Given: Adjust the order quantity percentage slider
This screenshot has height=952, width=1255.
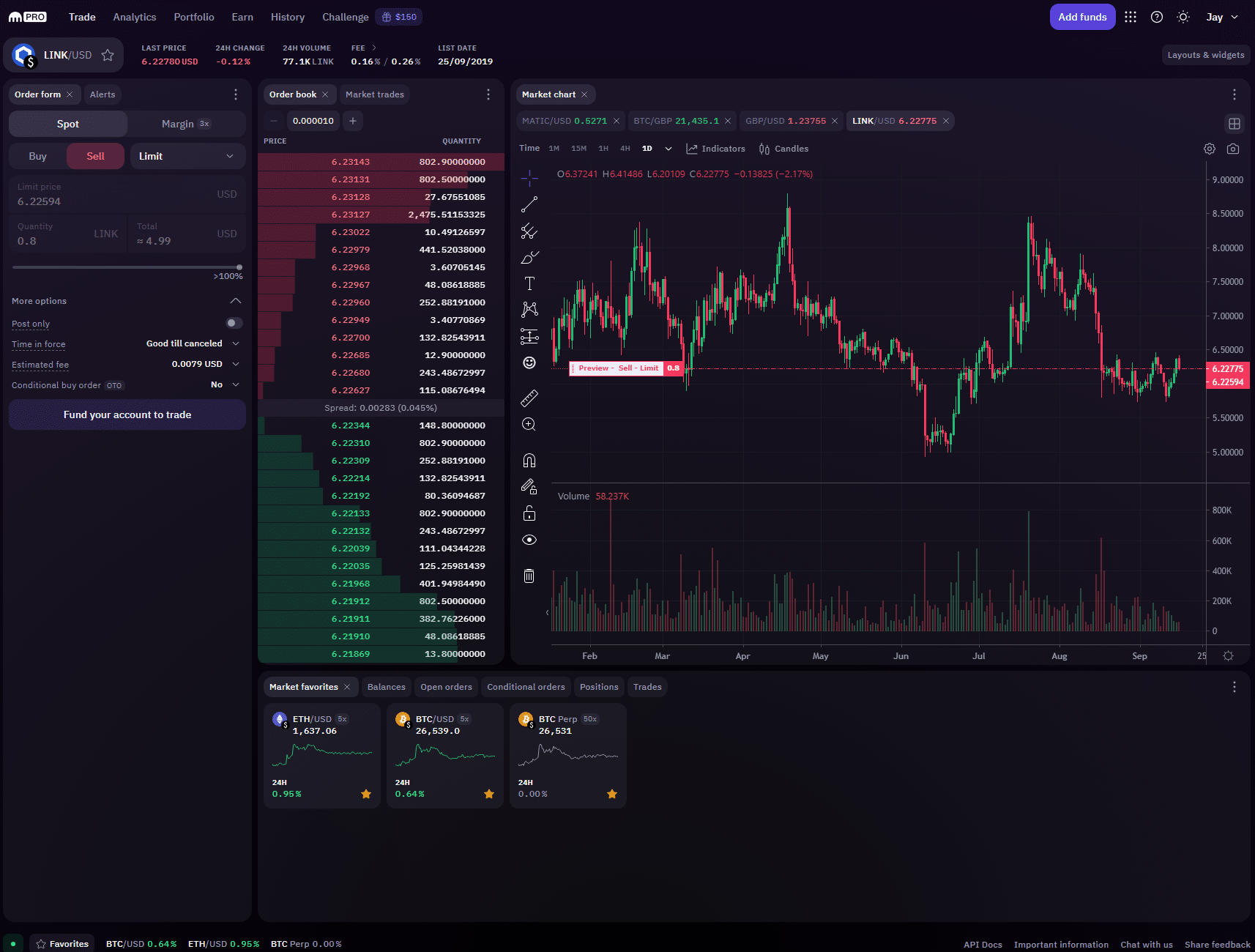Looking at the screenshot, I should (x=127, y=267).
